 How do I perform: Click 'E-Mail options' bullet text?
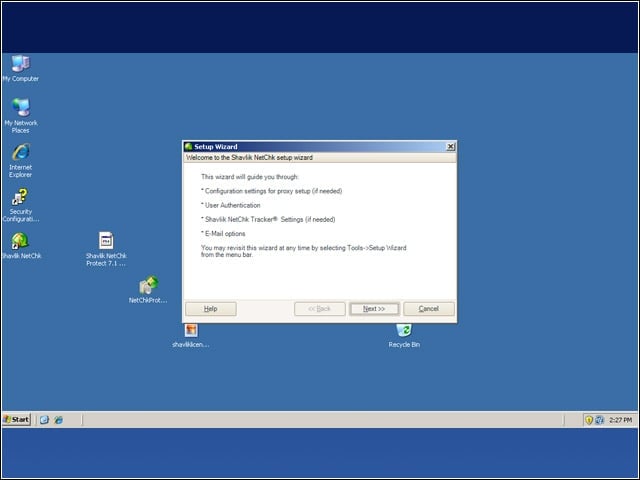coord(225,234)
